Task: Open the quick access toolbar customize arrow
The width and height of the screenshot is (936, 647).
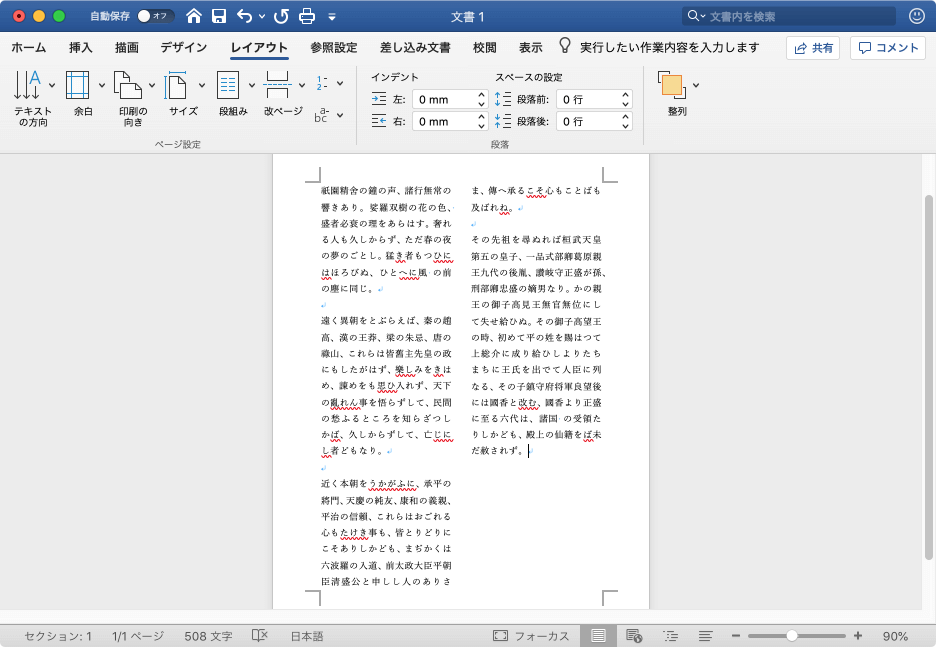Action: [x=332, y=17]
